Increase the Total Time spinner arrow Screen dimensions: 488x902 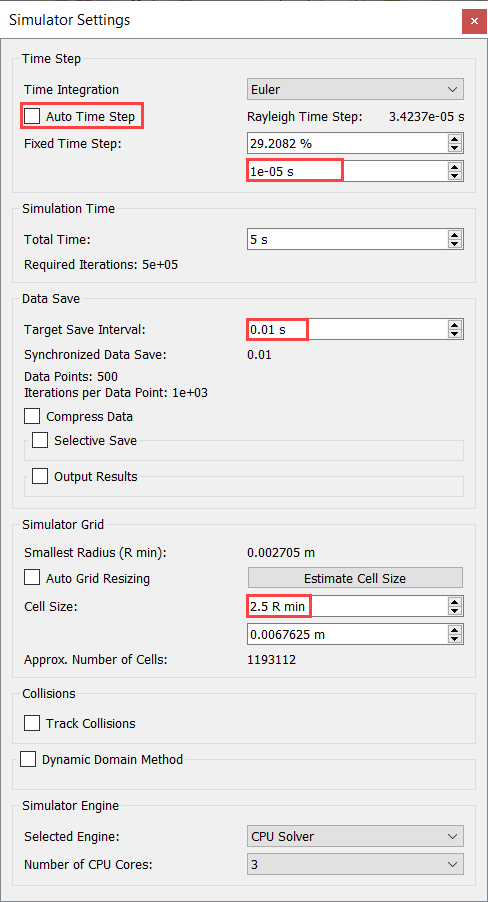pos(455,235)
